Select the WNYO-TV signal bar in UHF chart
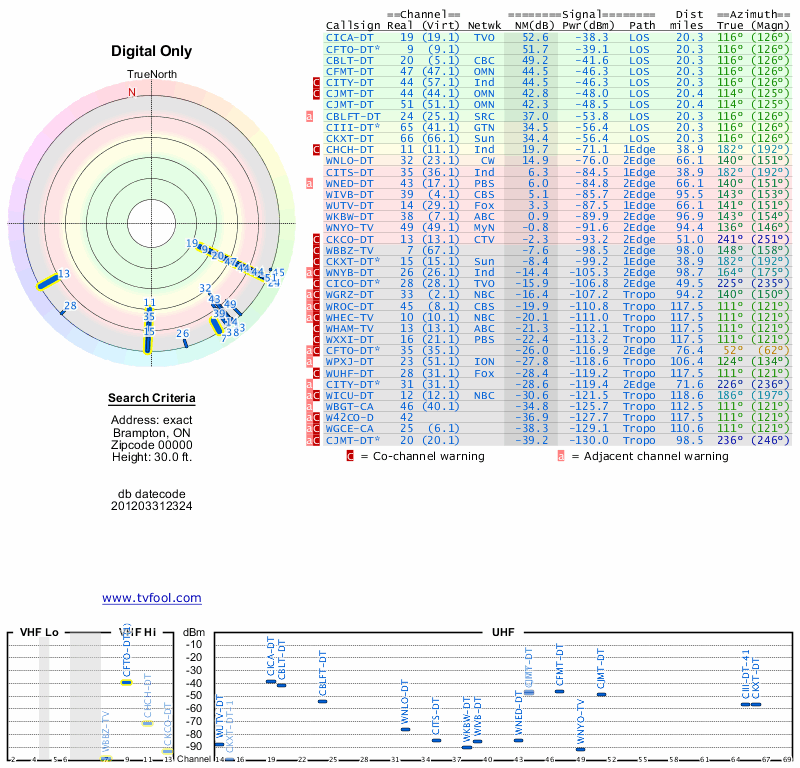This screenshot has width=800, height=768. pyautogui.click(x=581, y=749)
